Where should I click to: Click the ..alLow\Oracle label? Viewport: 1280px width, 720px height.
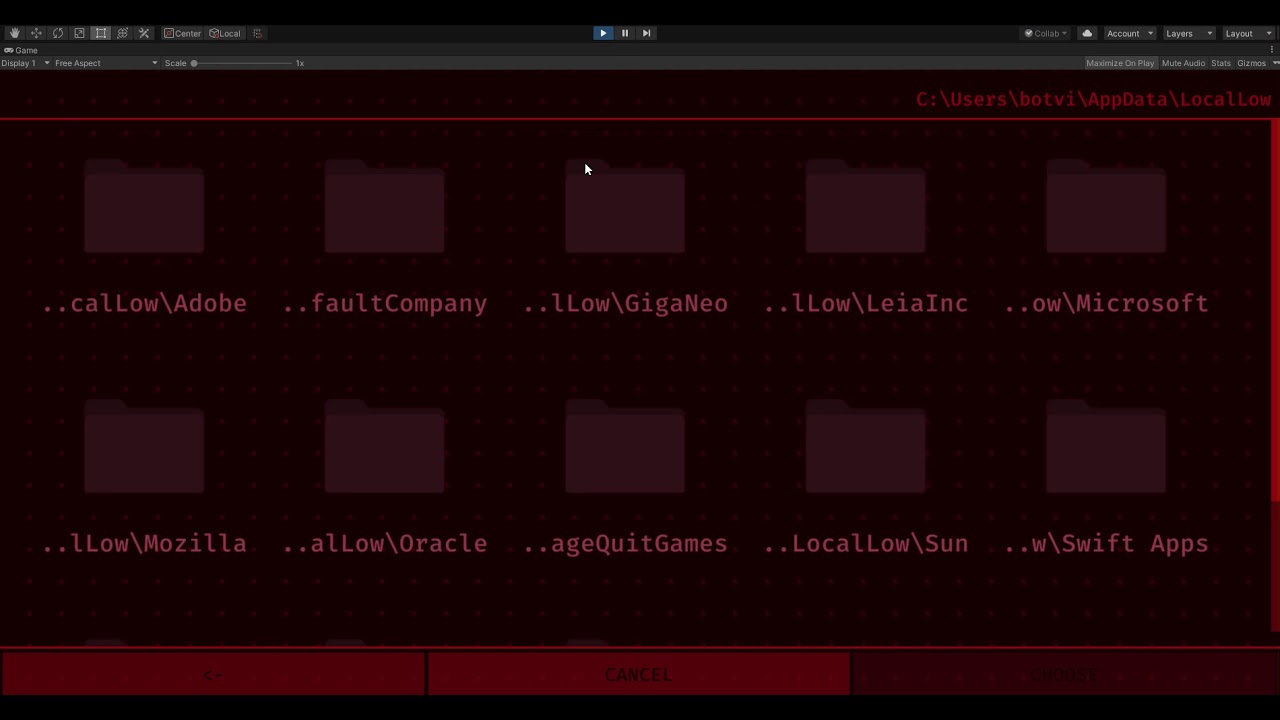pos(384,543)
